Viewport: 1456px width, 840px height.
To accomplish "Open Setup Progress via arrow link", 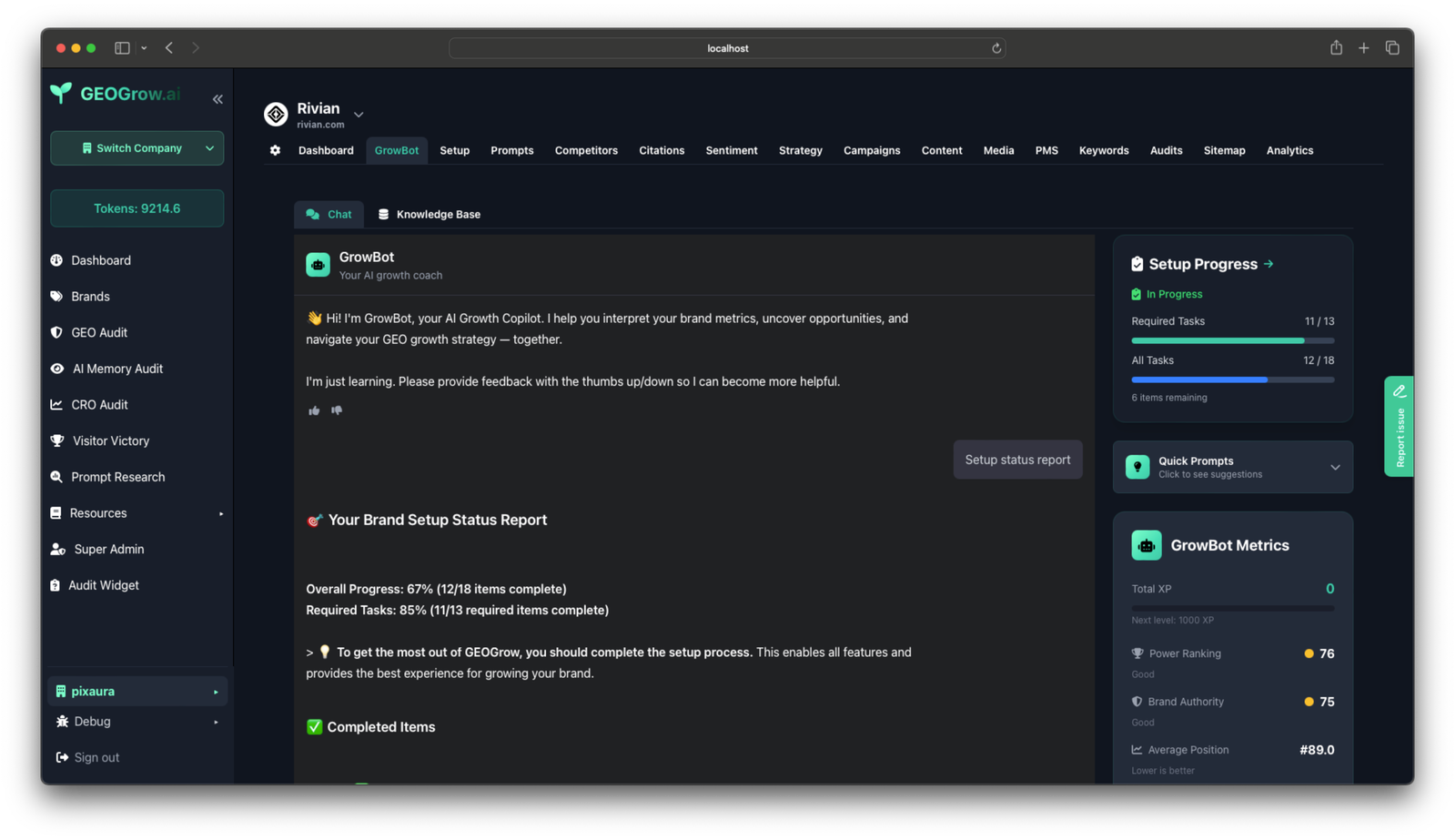I will click(x=1269, y=264).
